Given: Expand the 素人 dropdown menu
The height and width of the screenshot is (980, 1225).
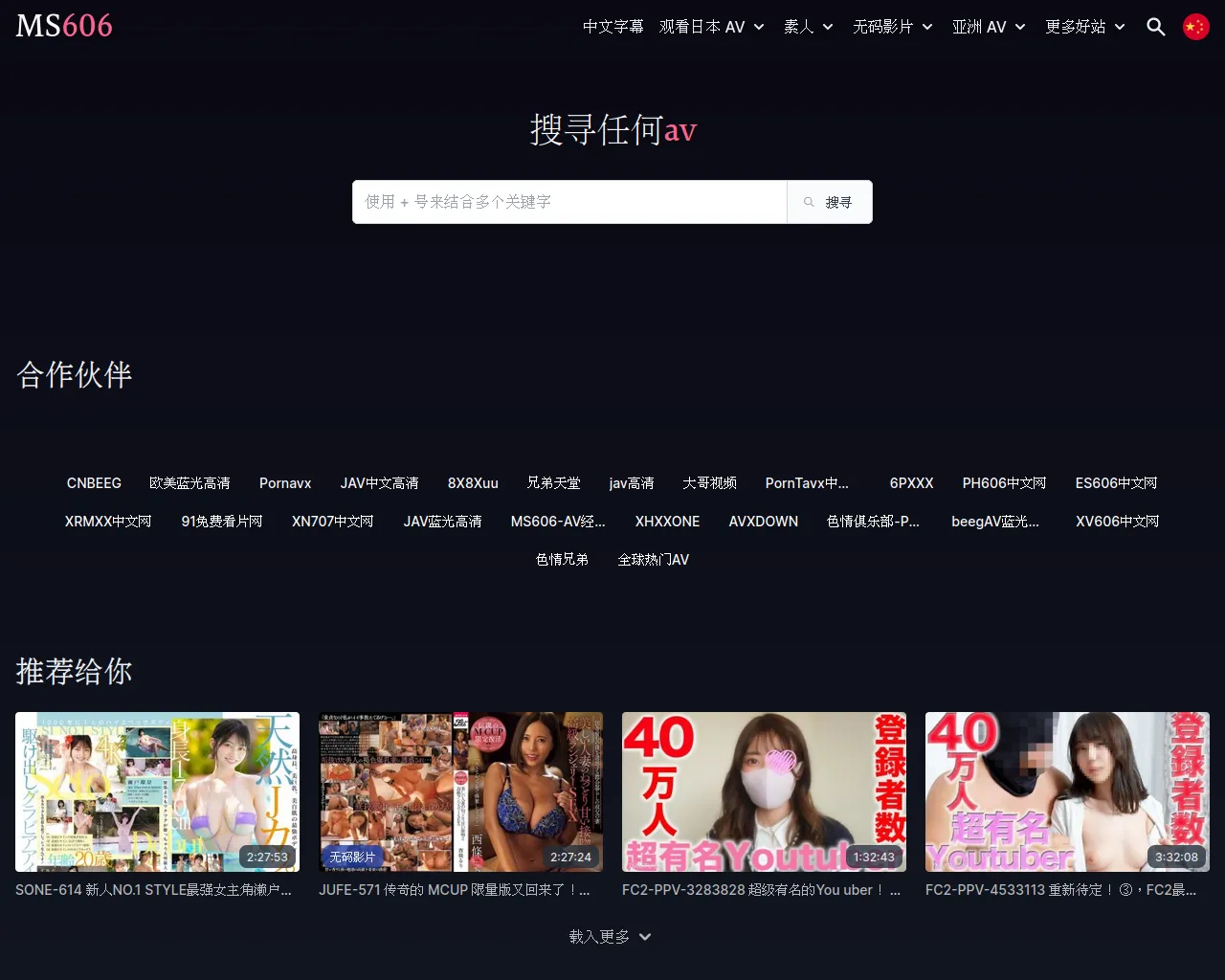Looking at the screenshot, I should coord(809,27).
